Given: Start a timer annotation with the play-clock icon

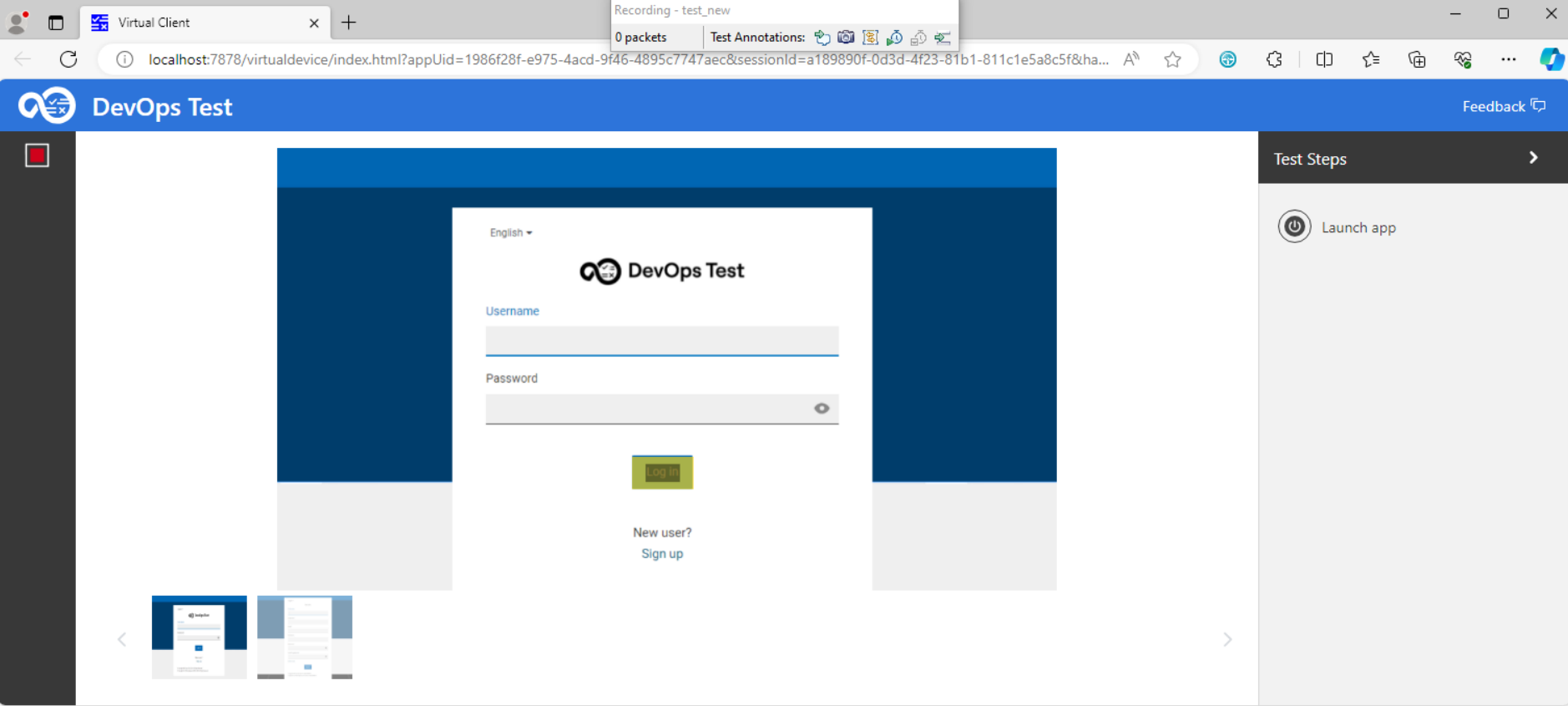Looking at the screenshot, I should pos(894,38).
